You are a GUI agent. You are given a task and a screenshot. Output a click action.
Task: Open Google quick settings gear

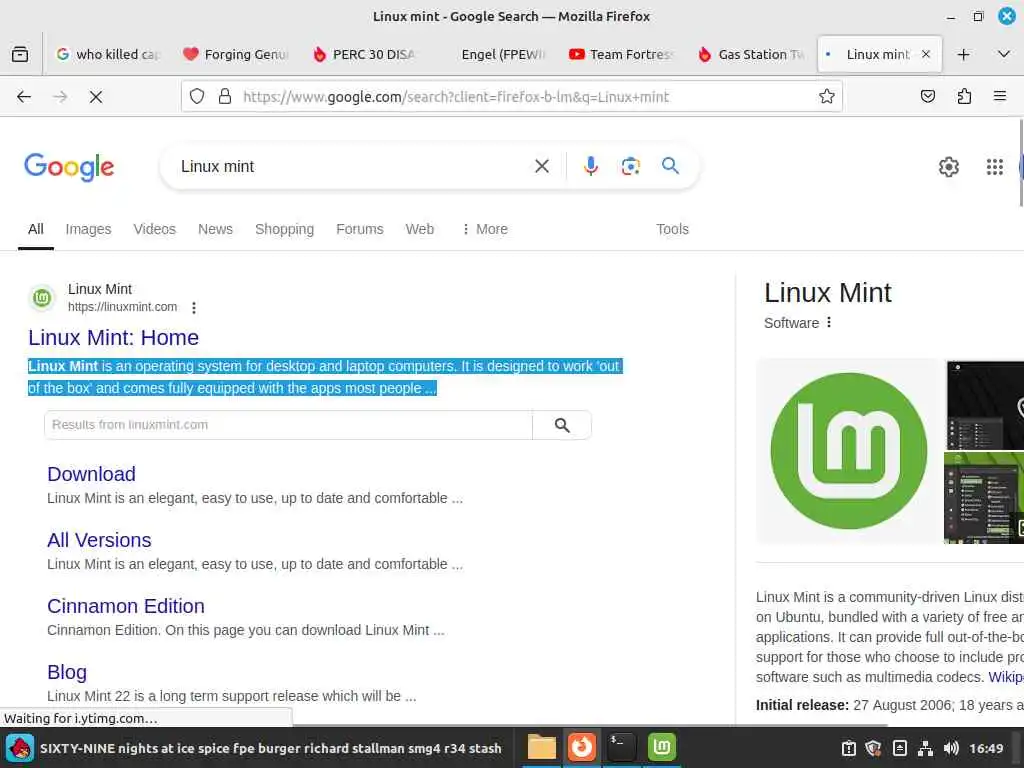pos(948,167)
